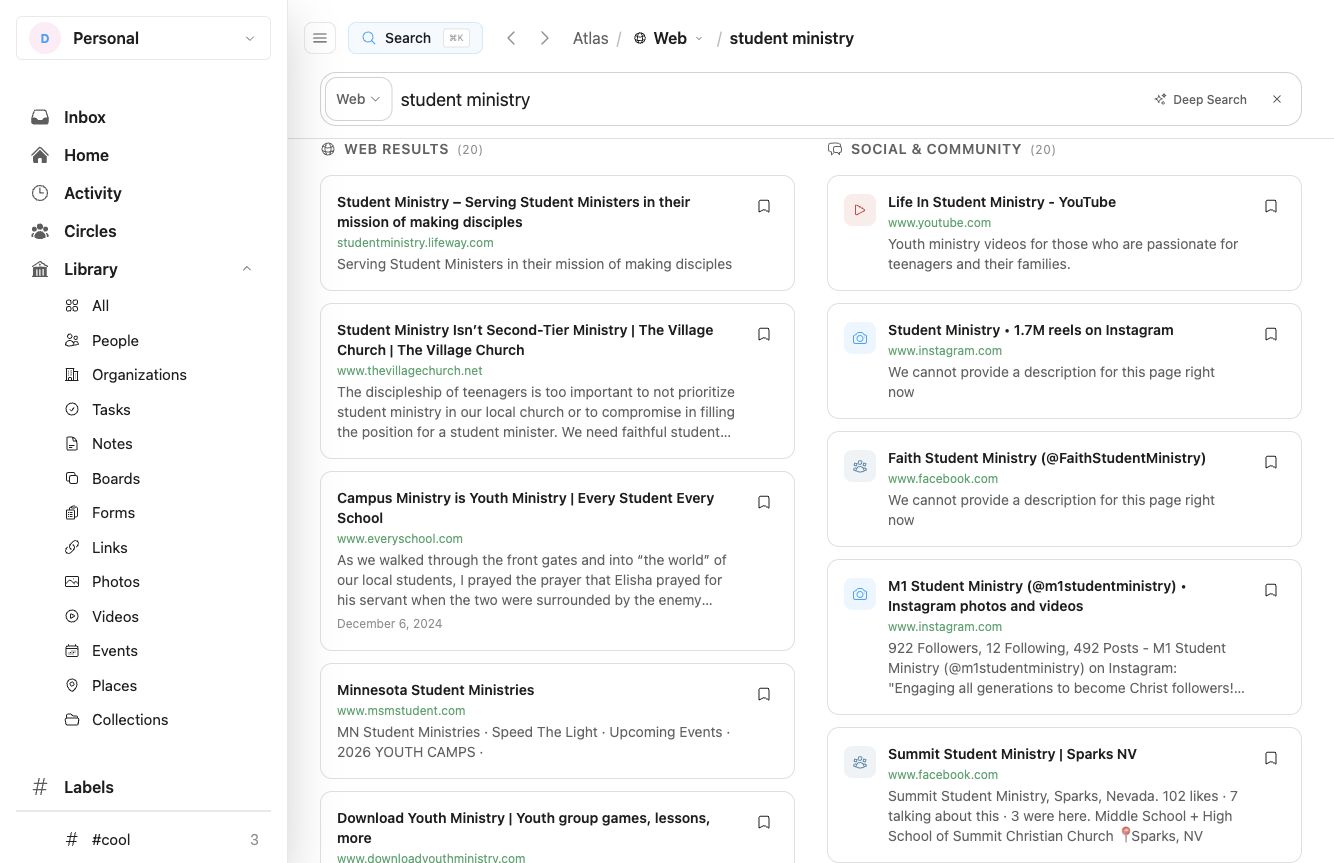Open Circles in the sidebar
This screenshot has height=863, width=1334.
[143, 231]
